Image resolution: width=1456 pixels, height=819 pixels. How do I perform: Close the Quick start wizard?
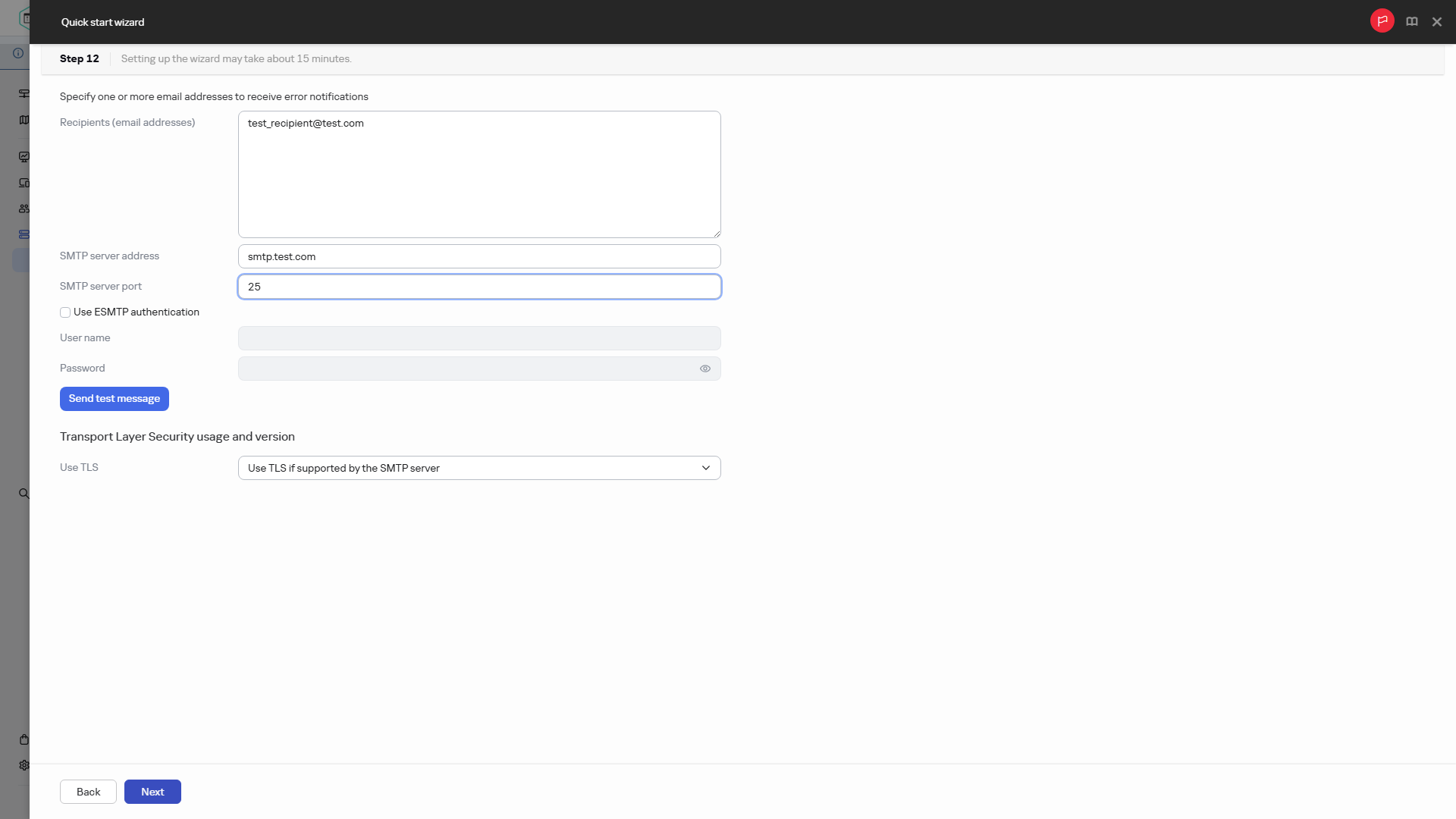tap(1436, 22)
